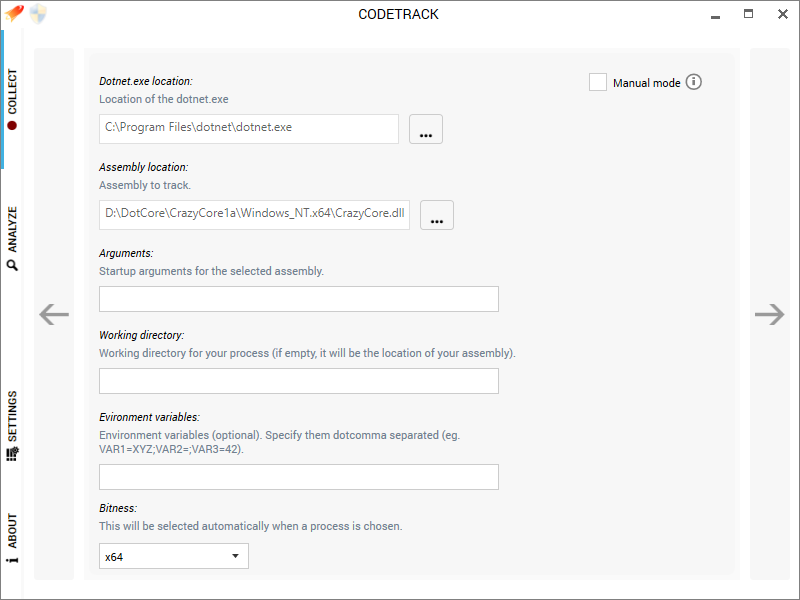Open the About tab
Screen dimensions: 800x600
(12, 538)
